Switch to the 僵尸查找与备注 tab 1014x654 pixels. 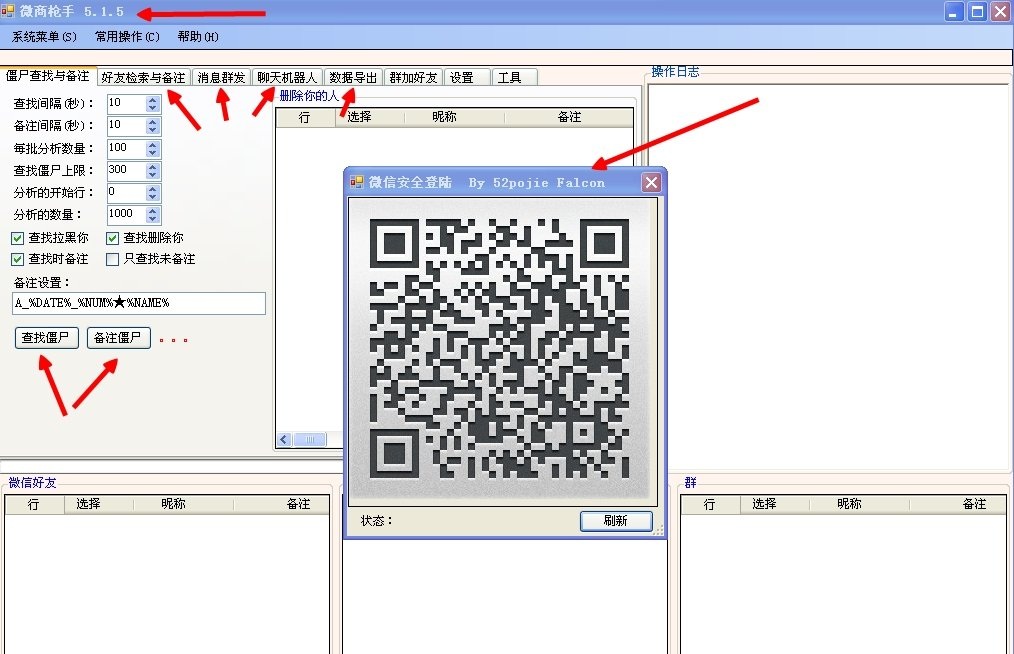pos(48,76)
